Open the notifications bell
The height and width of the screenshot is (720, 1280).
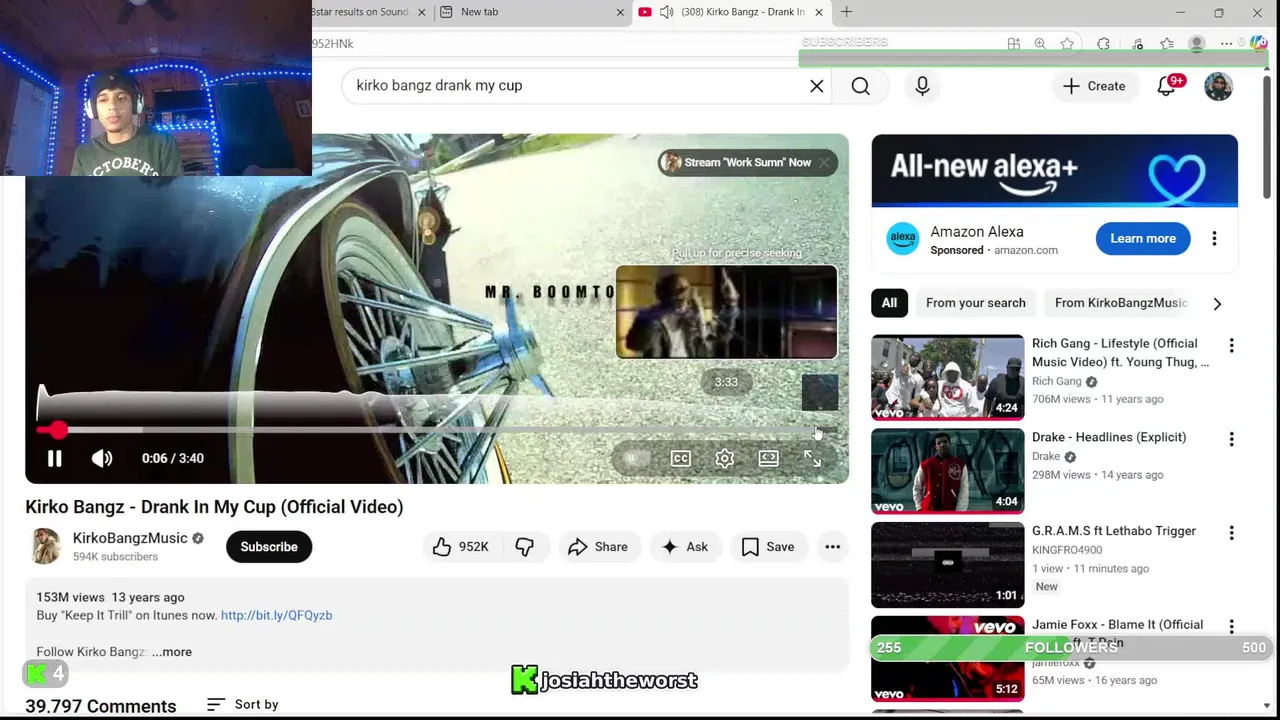[1167, 86]
